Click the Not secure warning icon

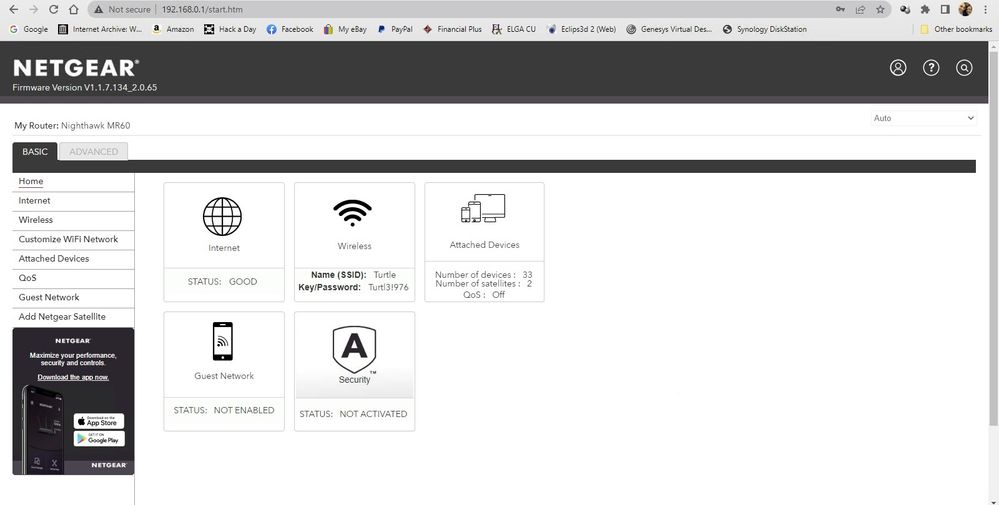point(98,10)
